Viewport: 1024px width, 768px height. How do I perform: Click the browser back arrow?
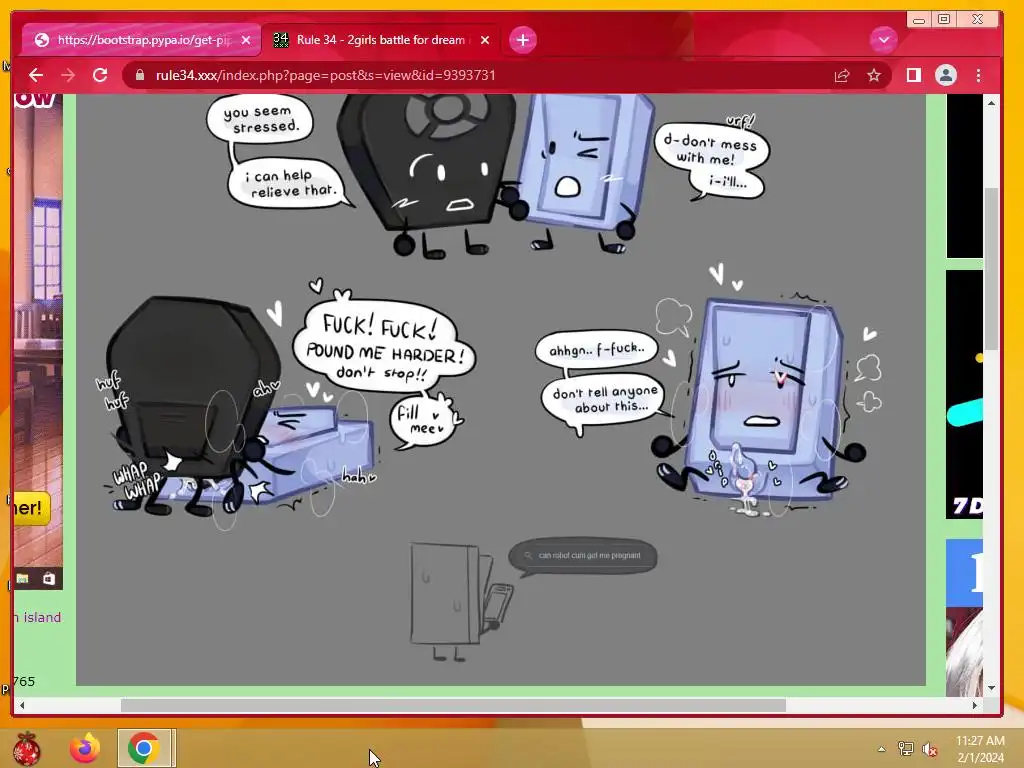click(36, 75)
